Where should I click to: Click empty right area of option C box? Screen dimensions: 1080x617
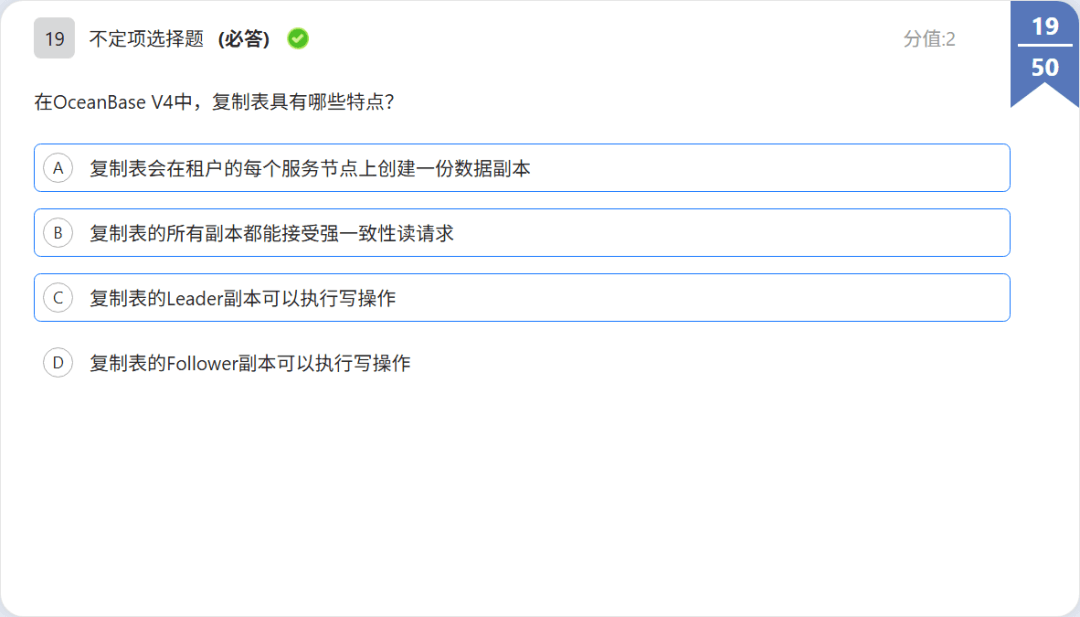703,297
